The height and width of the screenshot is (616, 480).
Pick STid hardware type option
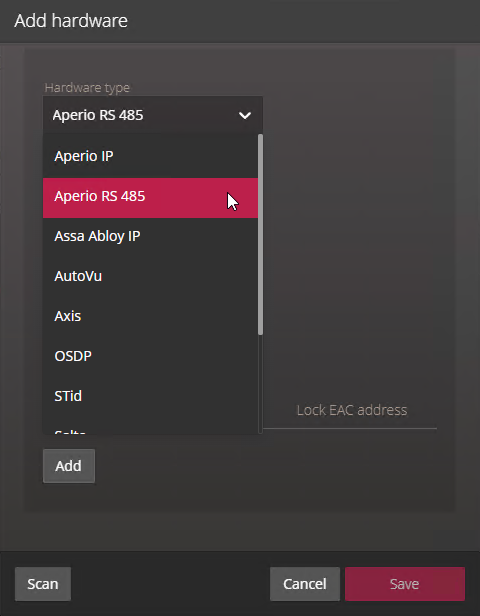[x=150, y=396]
